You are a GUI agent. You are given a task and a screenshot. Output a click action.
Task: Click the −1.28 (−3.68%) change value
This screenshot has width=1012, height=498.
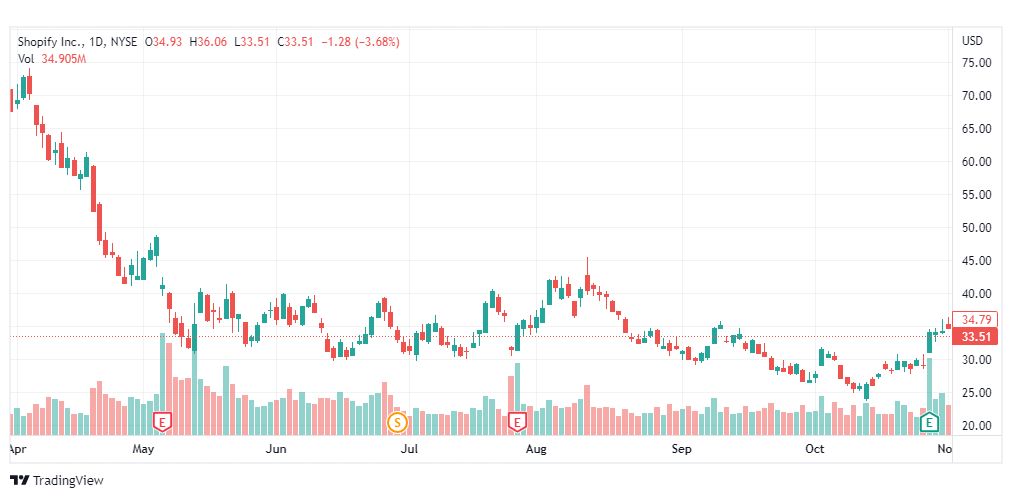(x=361, y=42)
